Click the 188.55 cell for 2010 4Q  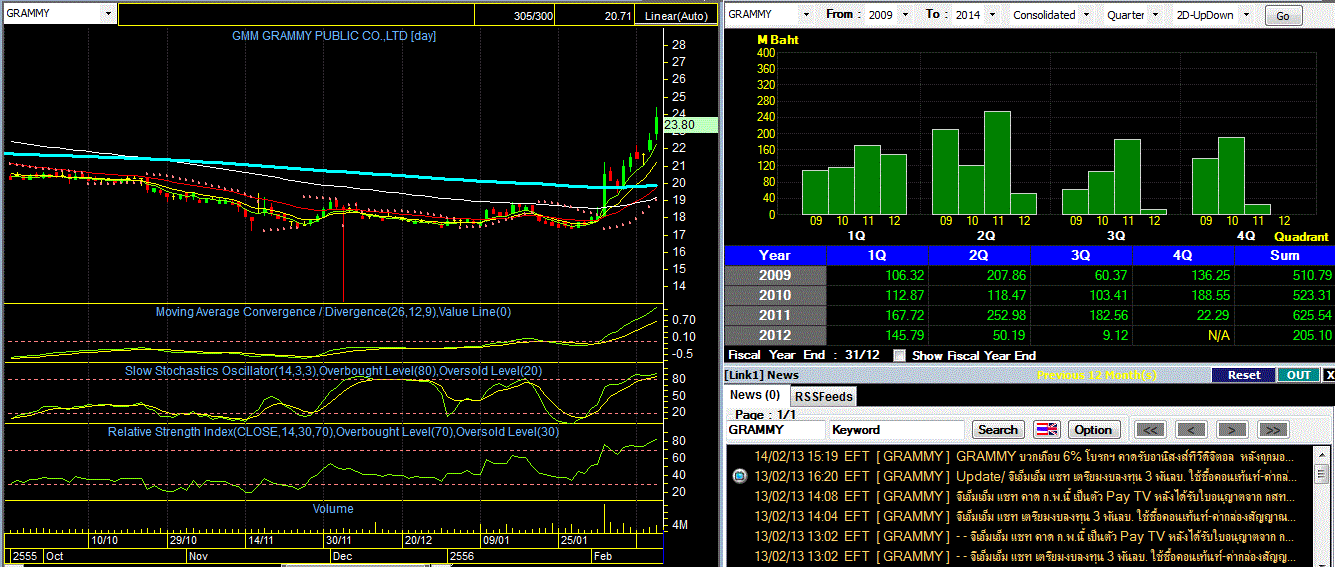[1184, 295]
